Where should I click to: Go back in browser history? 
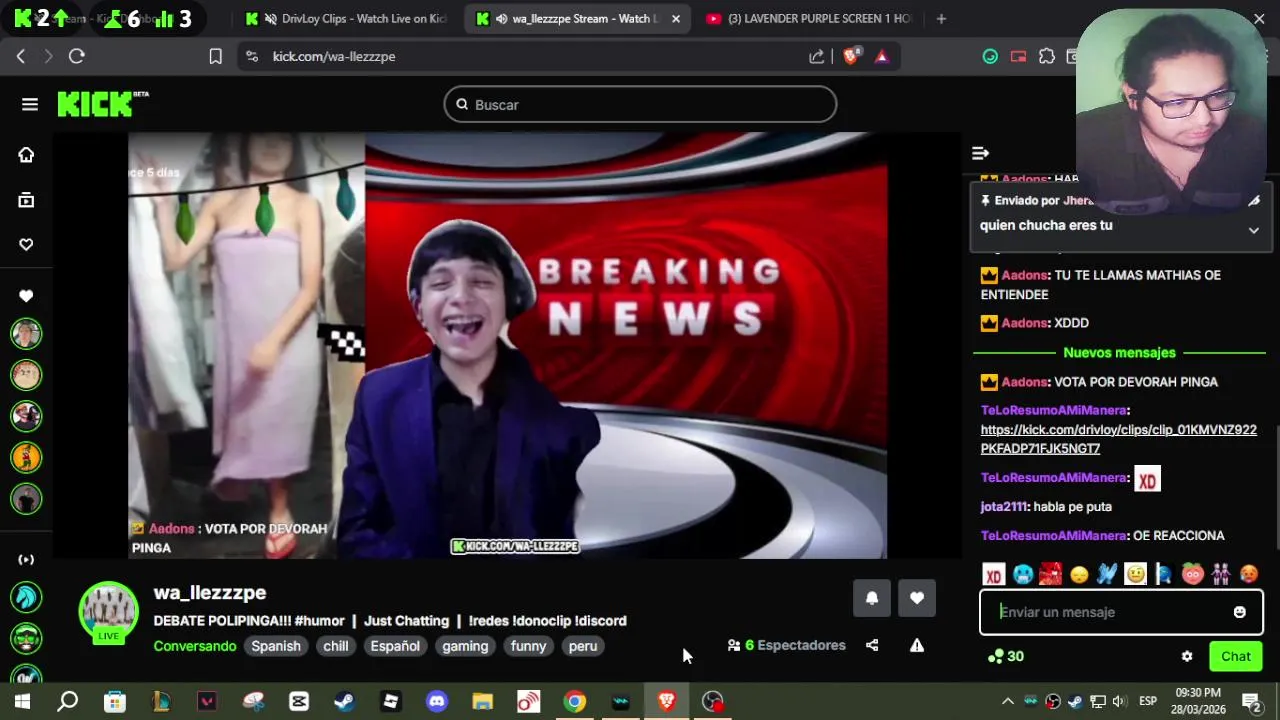pyautogui.click(x=21, y=56)
